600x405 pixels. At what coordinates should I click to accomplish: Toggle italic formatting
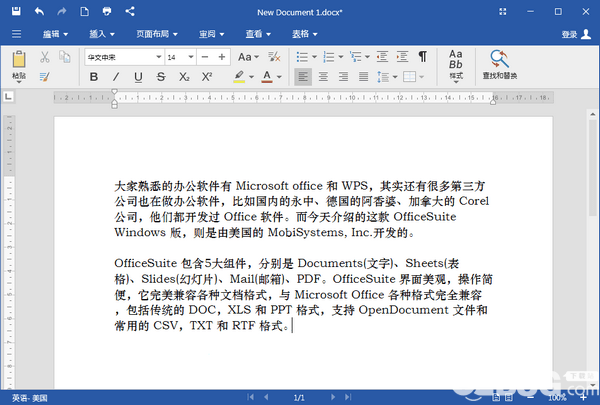pos(116,77)
